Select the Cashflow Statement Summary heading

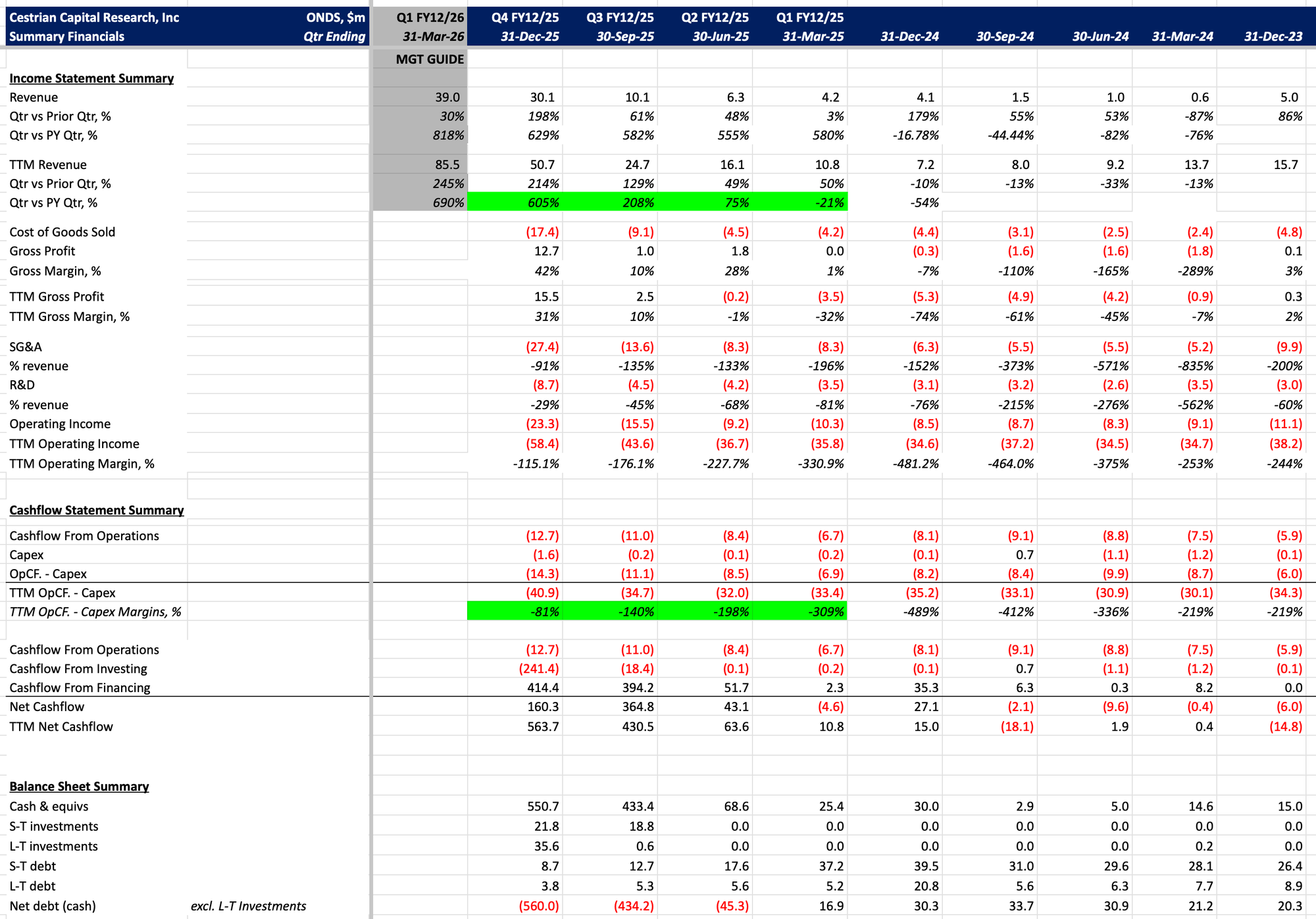[x=96, y=510]
